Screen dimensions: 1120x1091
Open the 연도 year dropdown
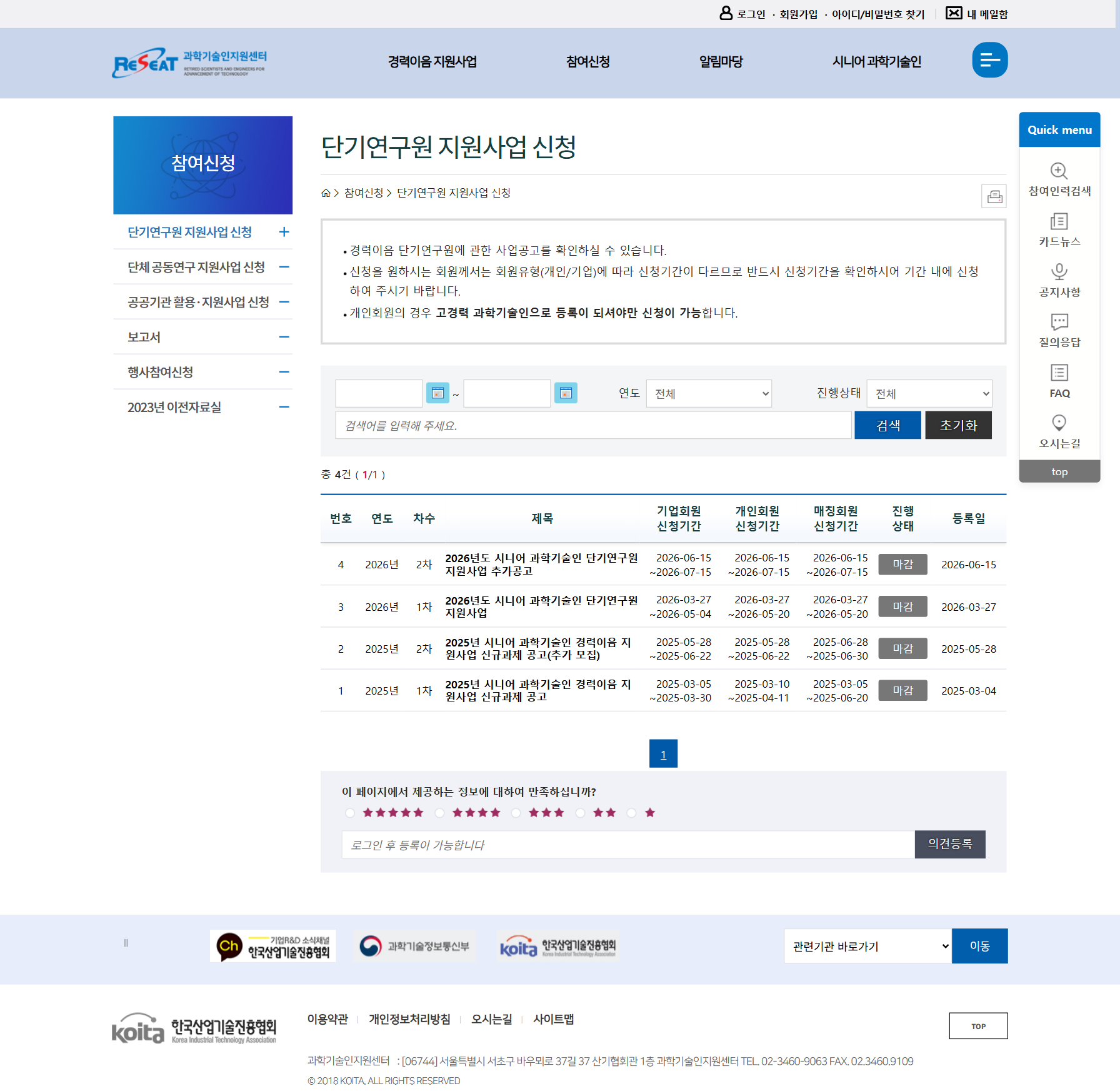tap(709, 393)
